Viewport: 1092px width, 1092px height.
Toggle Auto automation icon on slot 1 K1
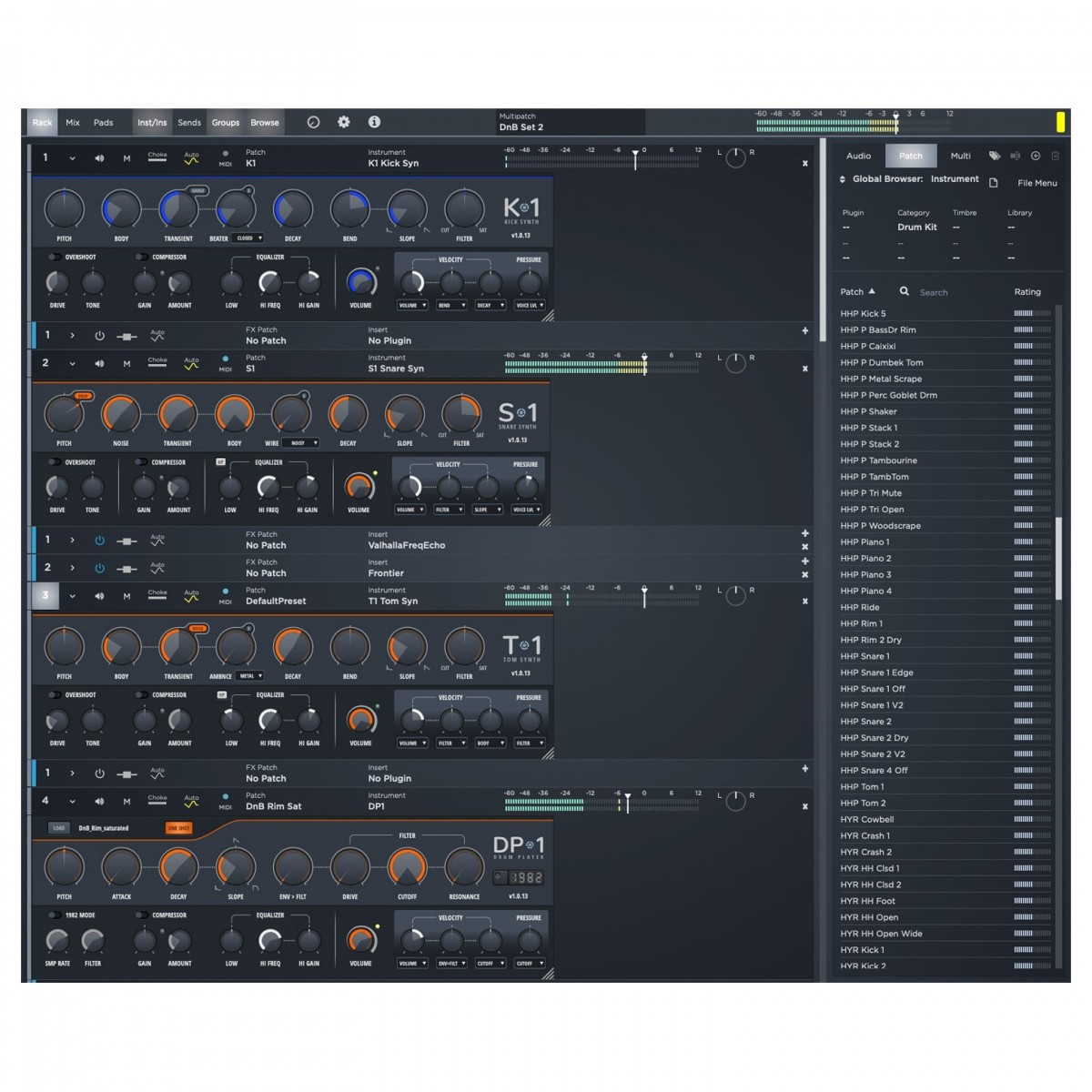(x=191, y=158)
